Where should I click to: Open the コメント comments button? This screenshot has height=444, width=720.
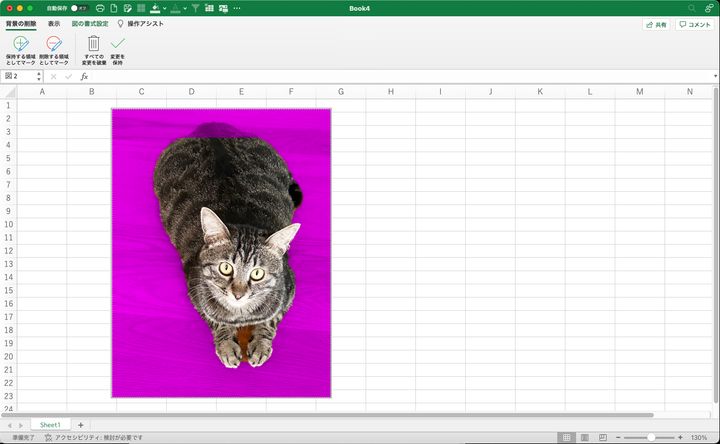tap(694, 24)
